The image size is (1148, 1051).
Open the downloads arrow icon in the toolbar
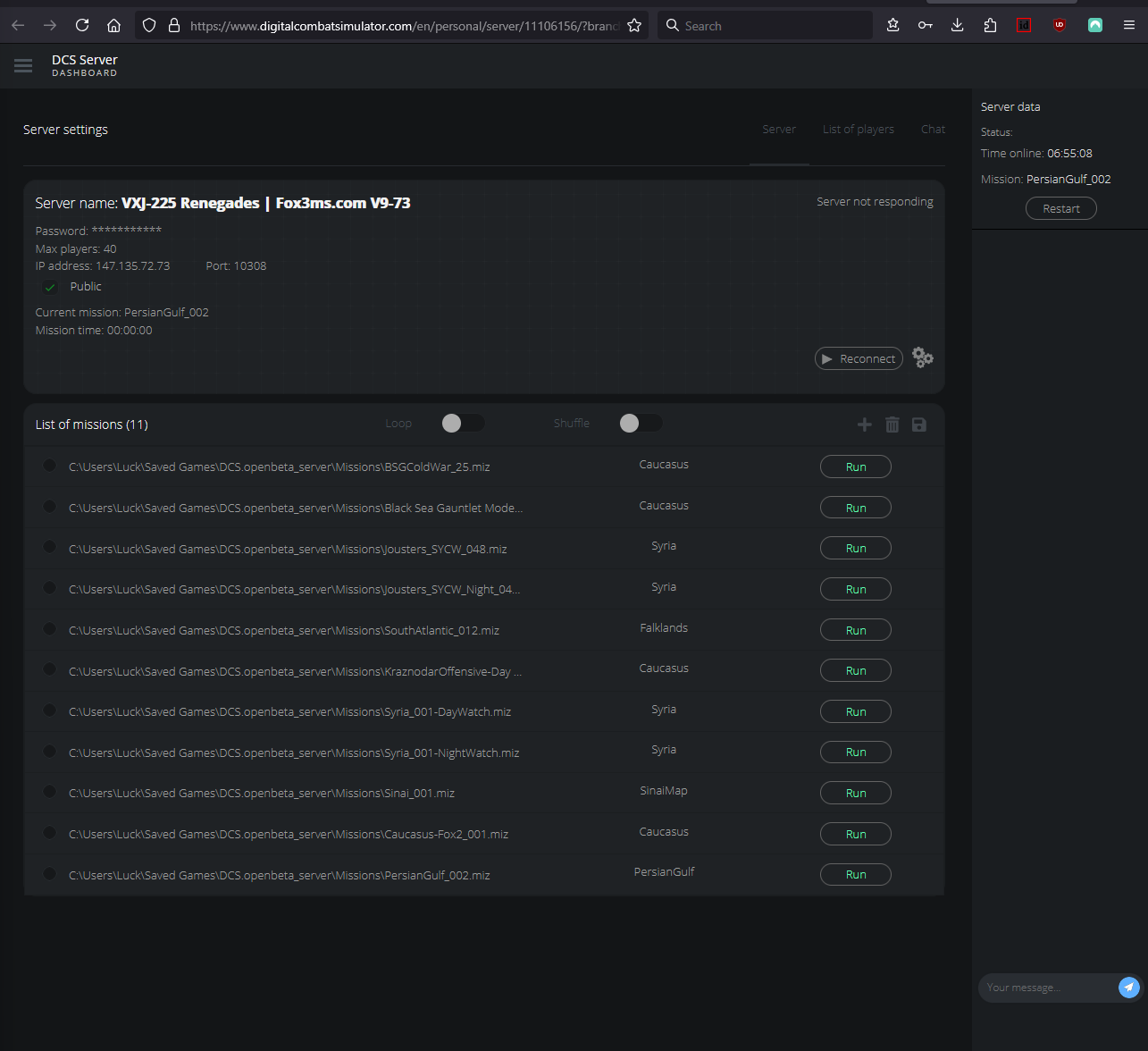(957, 25)
